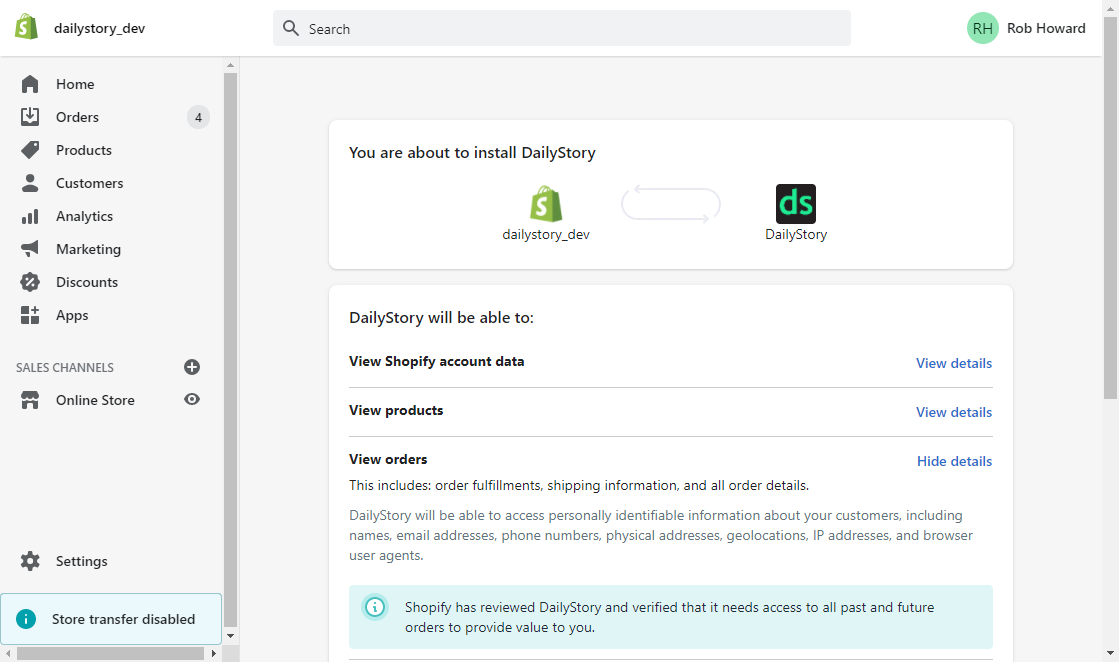
Task: Click the DailyStory ds app logo
Action: pyautogui.click(x=796, y=204)
